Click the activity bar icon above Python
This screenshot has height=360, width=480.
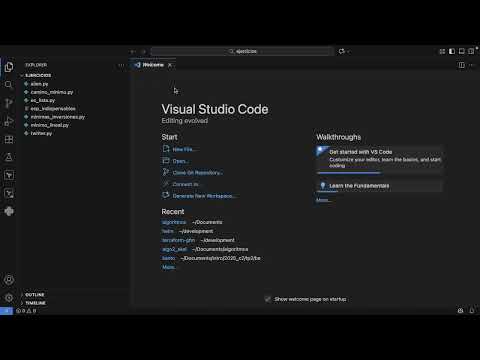pyautogui.click(x=9, y=193)
